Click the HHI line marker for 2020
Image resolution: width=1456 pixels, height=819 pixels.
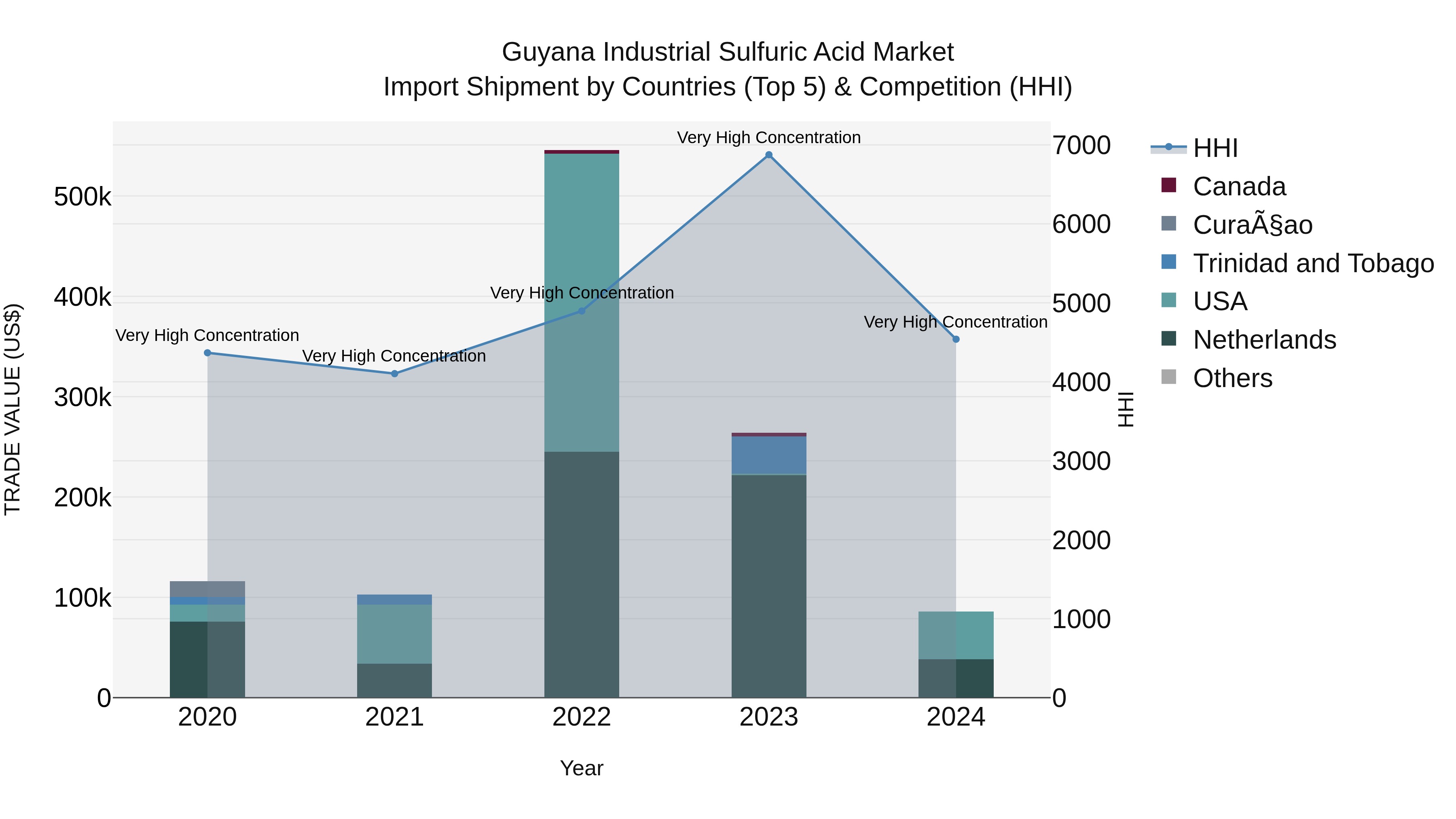pyautogui.click(x=207, y=353)
